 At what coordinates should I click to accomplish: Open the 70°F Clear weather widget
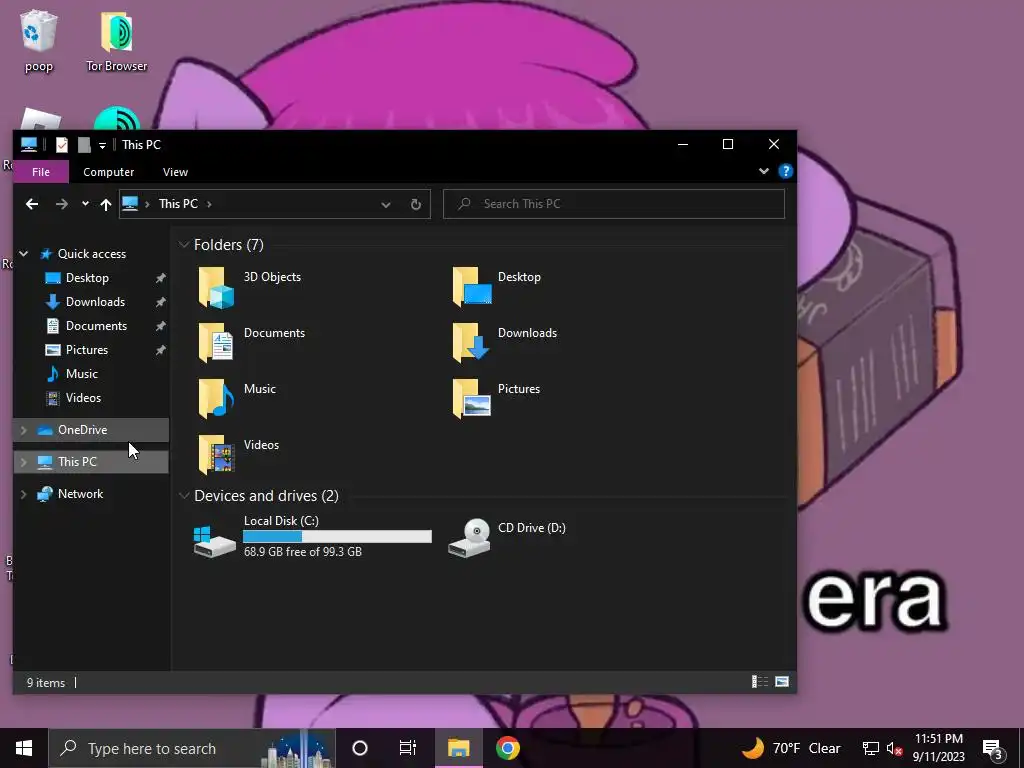coord(792,748)
